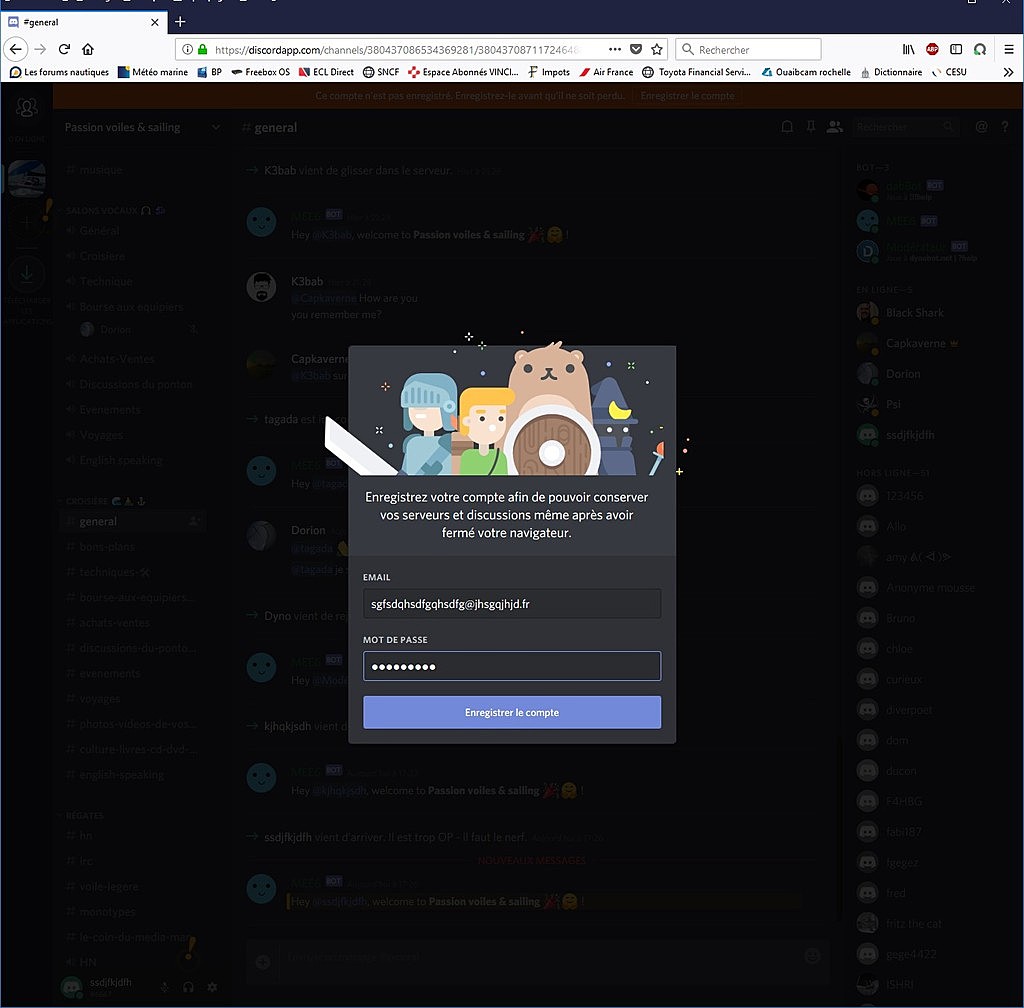This screenshot has height=1008, width=1024.
Task: Open the Freebox OS bookmark
Action: 260,72
